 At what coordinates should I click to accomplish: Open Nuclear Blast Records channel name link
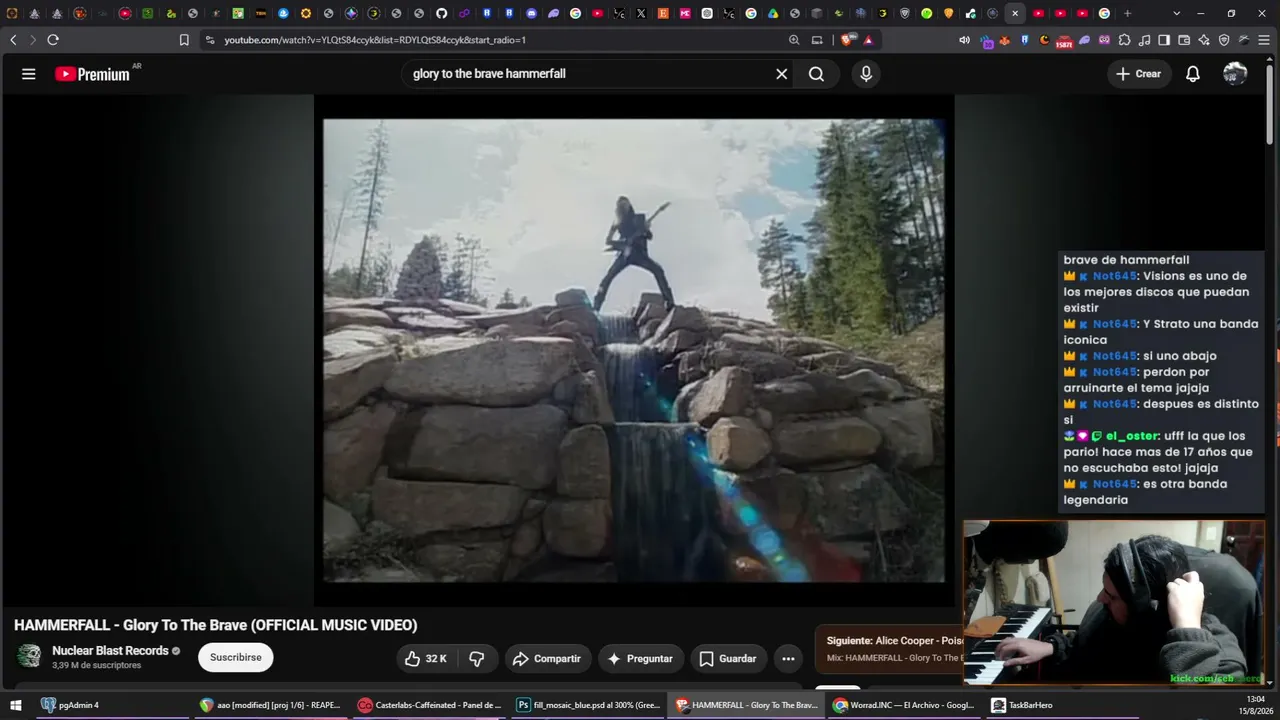pyautogui.click(x=110, y=651)
